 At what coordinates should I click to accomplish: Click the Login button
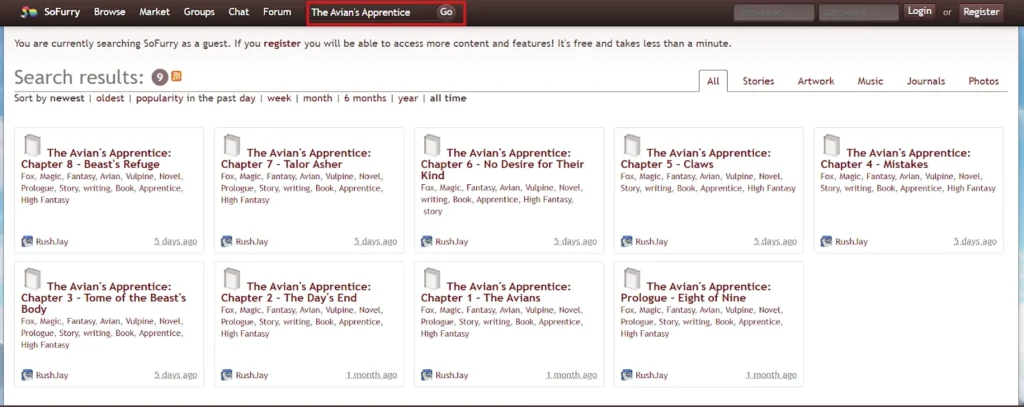click(x=919, y=11)
